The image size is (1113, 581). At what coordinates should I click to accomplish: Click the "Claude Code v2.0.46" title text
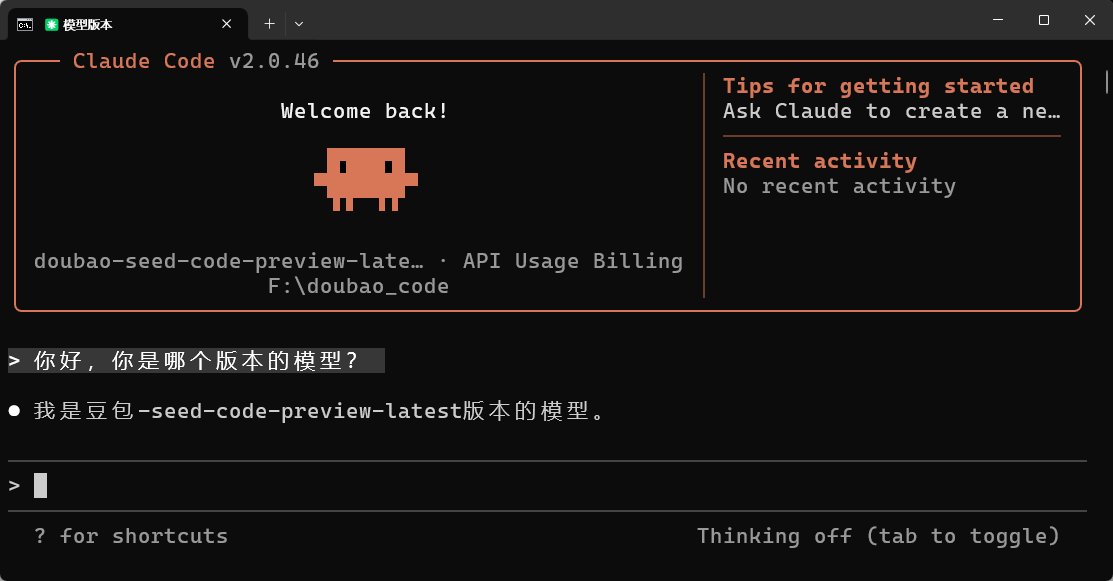(x=196, y=61)
